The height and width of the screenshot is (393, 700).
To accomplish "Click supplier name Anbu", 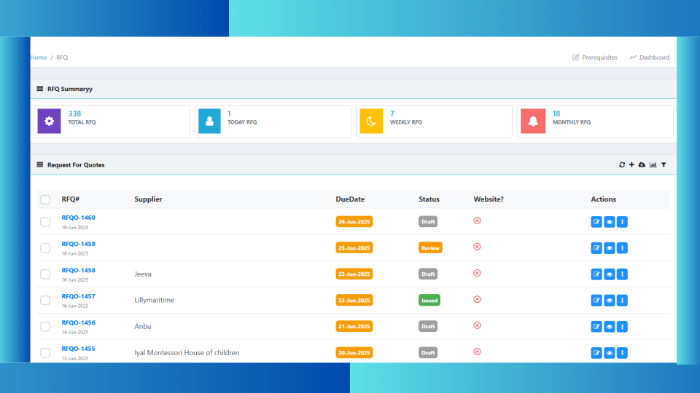I will click(143, 326).
